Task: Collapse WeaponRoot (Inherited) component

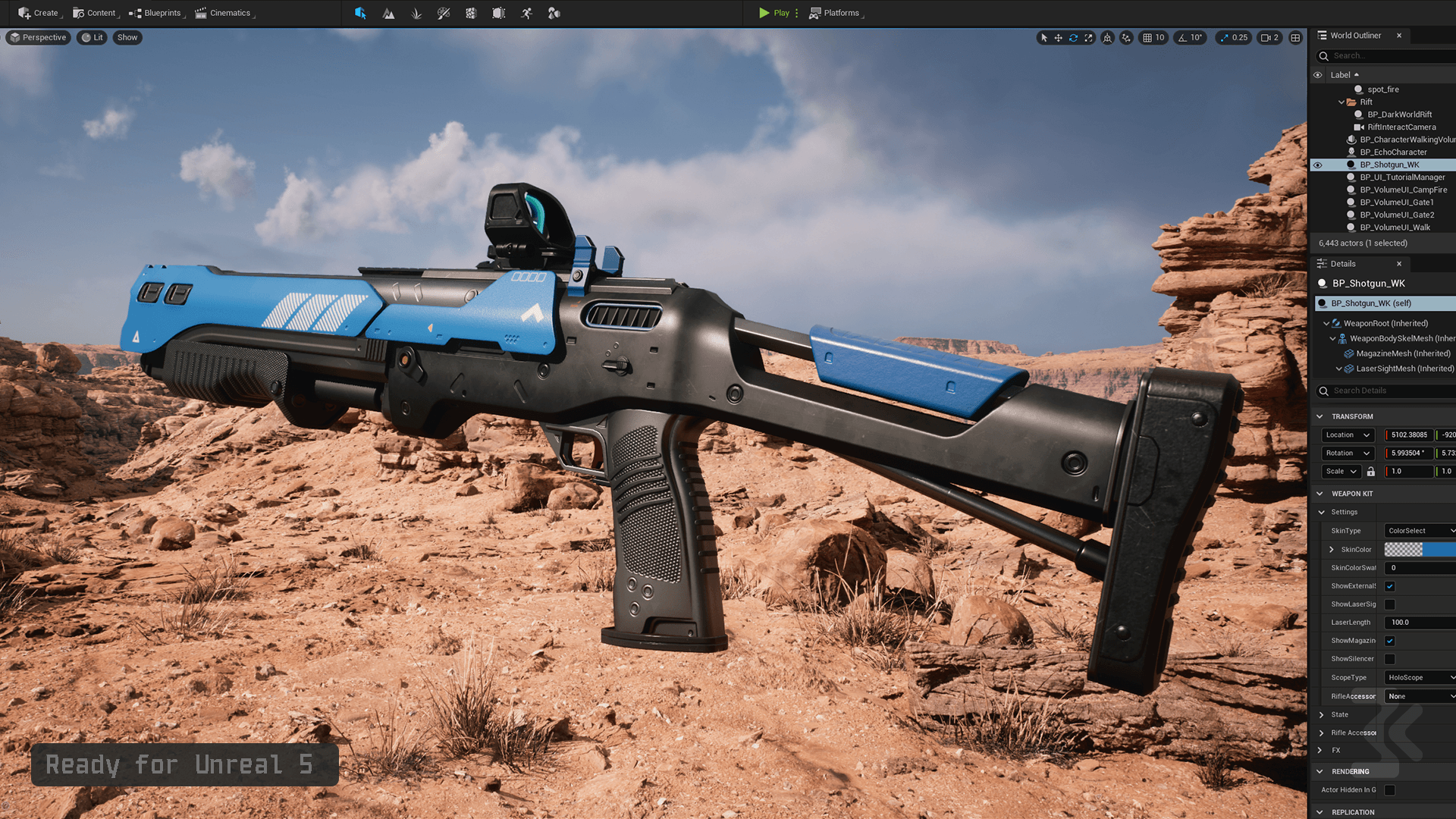Action: [x=1326, y=323]
